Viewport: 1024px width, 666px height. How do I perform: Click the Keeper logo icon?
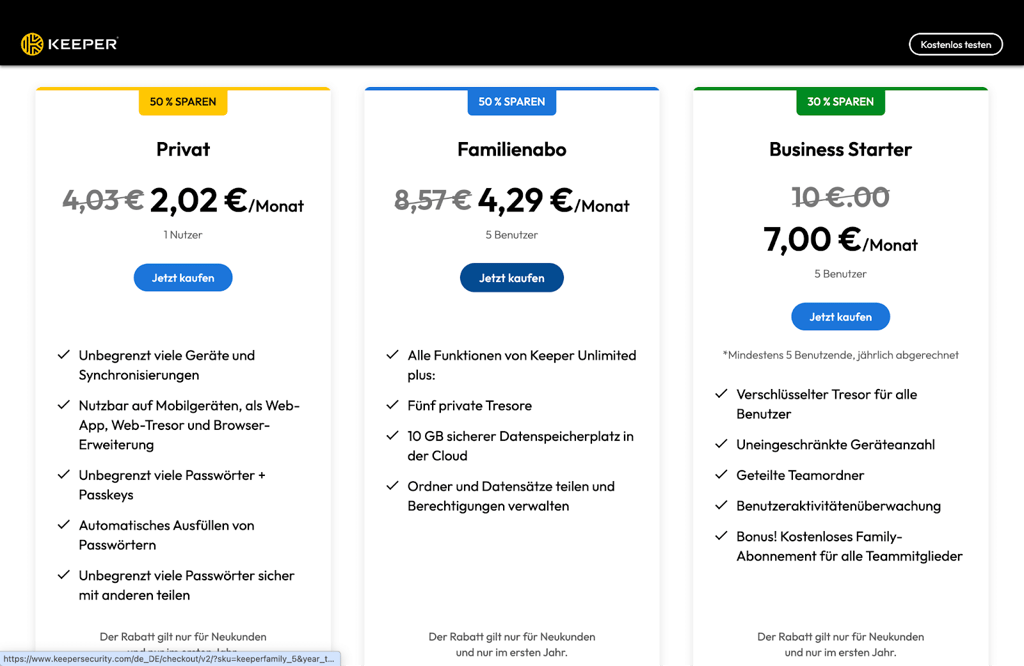(x=32, y=44)
